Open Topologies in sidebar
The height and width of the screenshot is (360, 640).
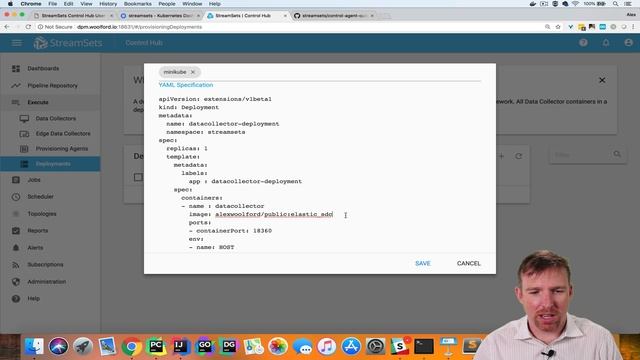[42, 213]
